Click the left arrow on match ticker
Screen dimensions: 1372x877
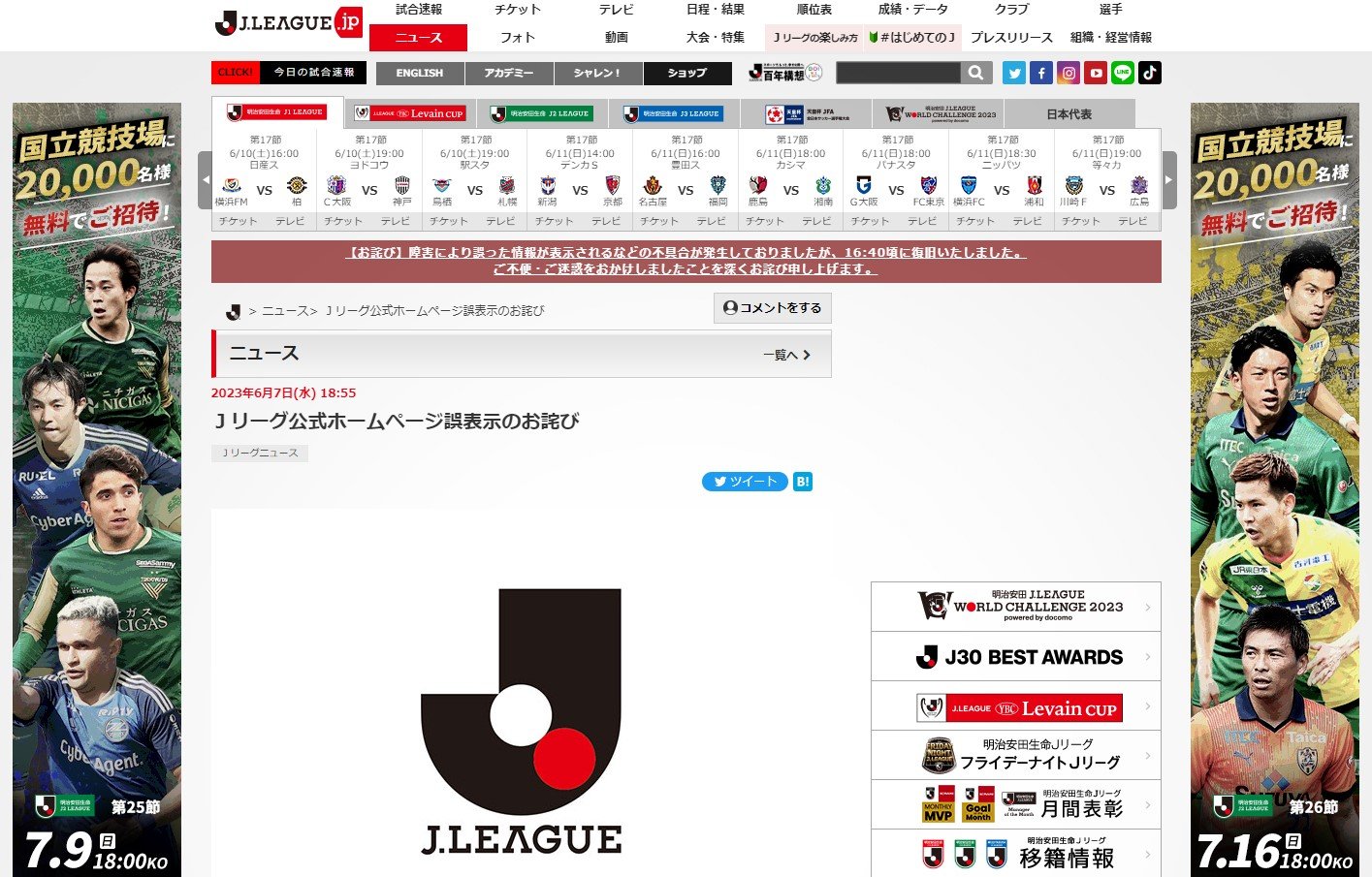coord(206,179)
